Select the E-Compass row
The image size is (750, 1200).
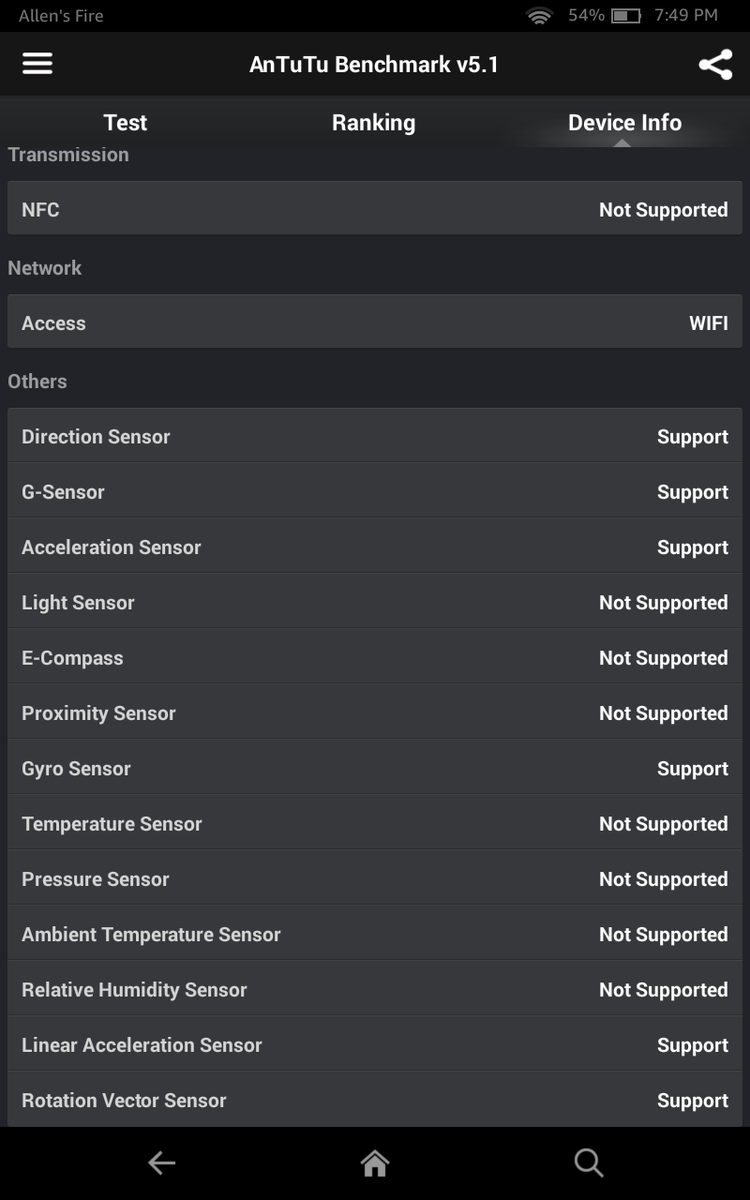coord(375,658)
